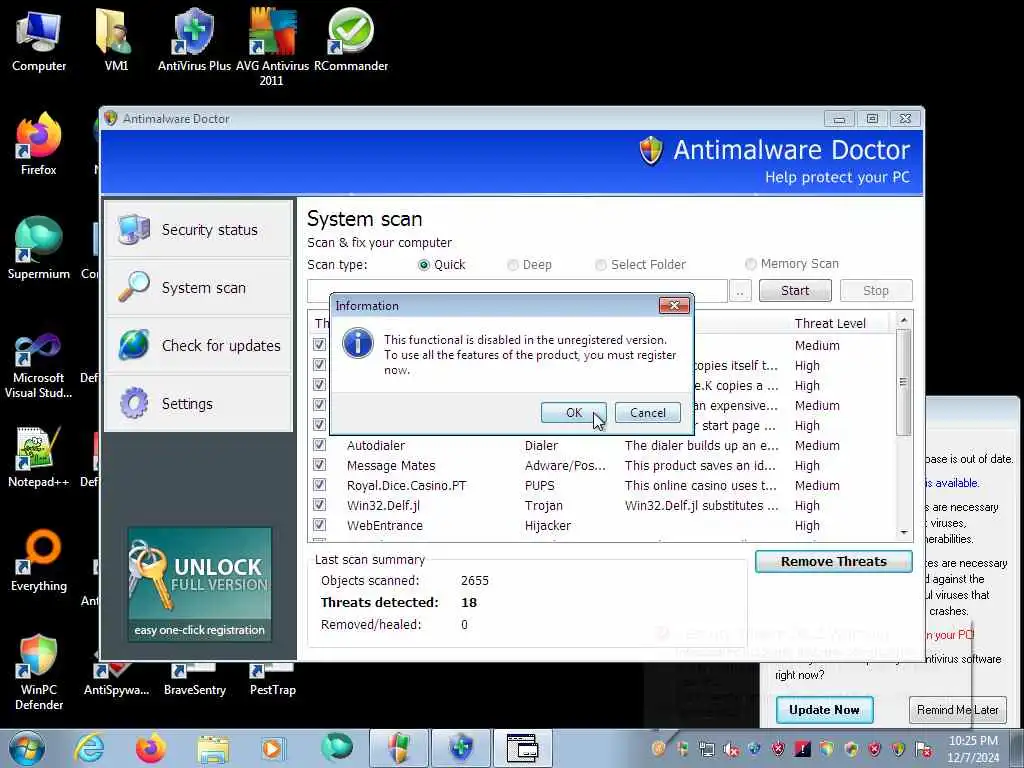Image resolution: width=1024 pixels, height=768 pixels.
Task: Click the Remove Threats button
Action: point(833,562)
